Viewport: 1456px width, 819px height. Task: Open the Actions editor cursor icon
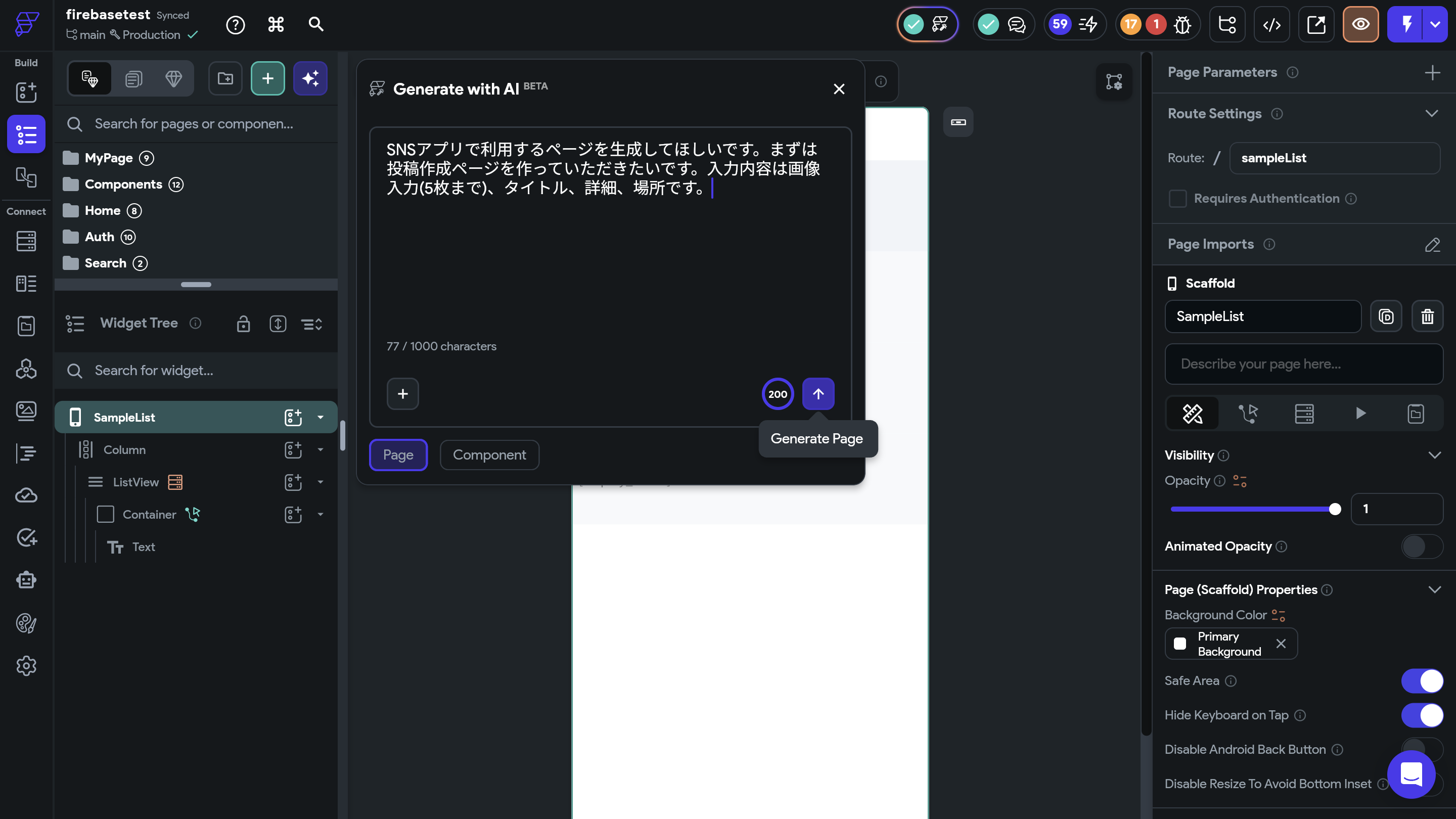point(1249,413)
